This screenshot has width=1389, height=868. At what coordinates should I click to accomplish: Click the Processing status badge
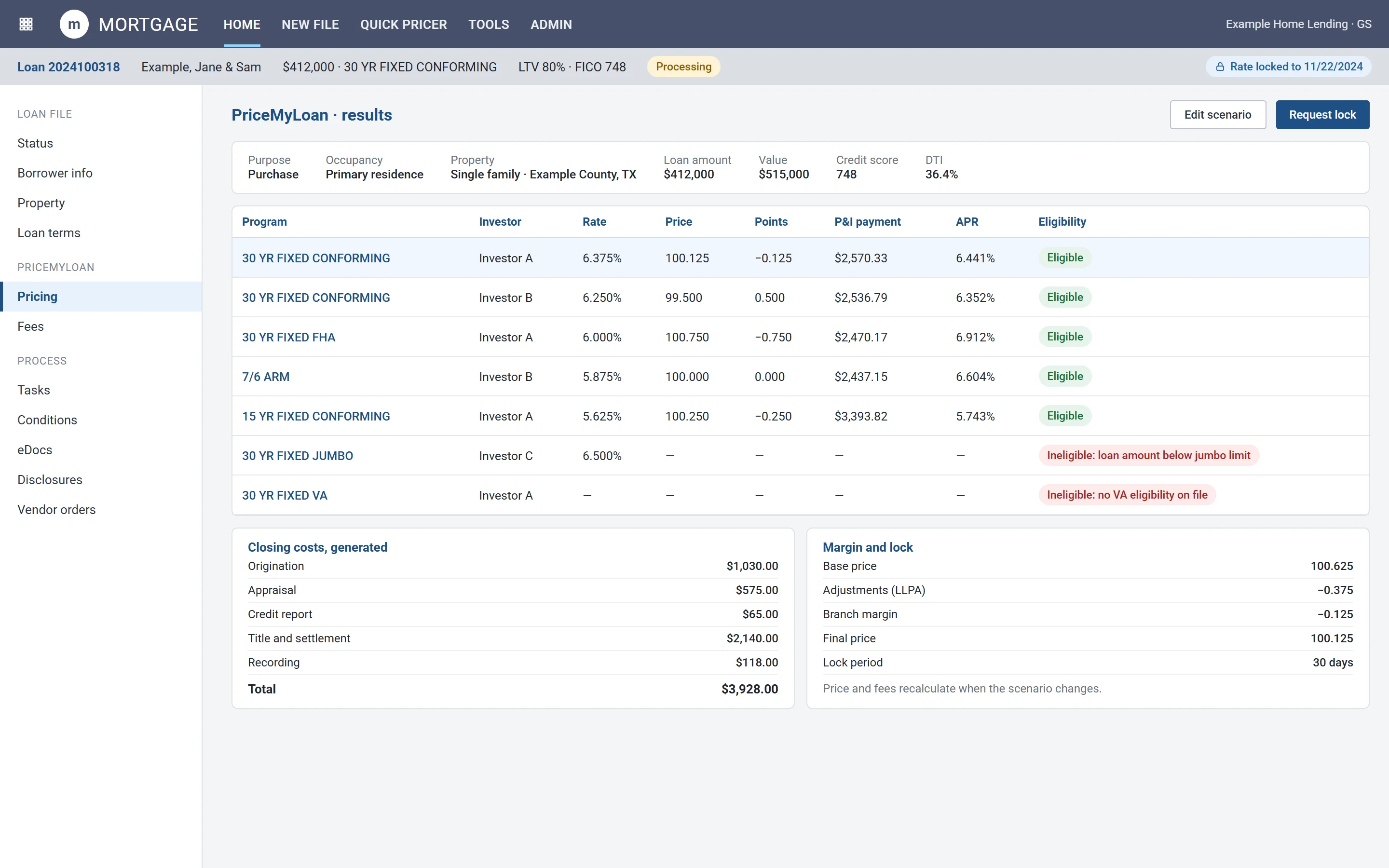point(683,67)
